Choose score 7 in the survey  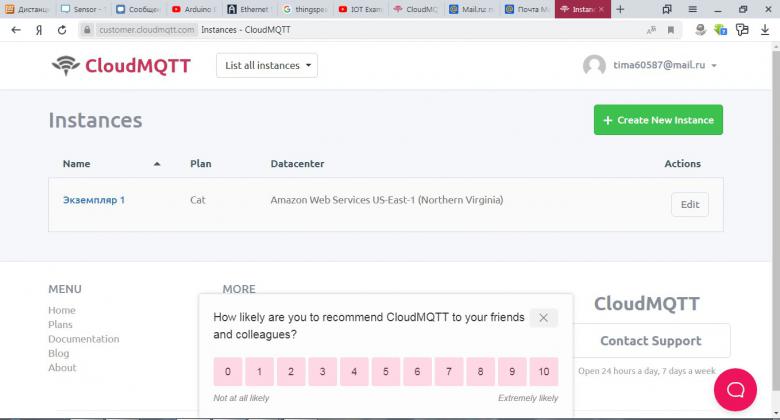click(449, 372)
